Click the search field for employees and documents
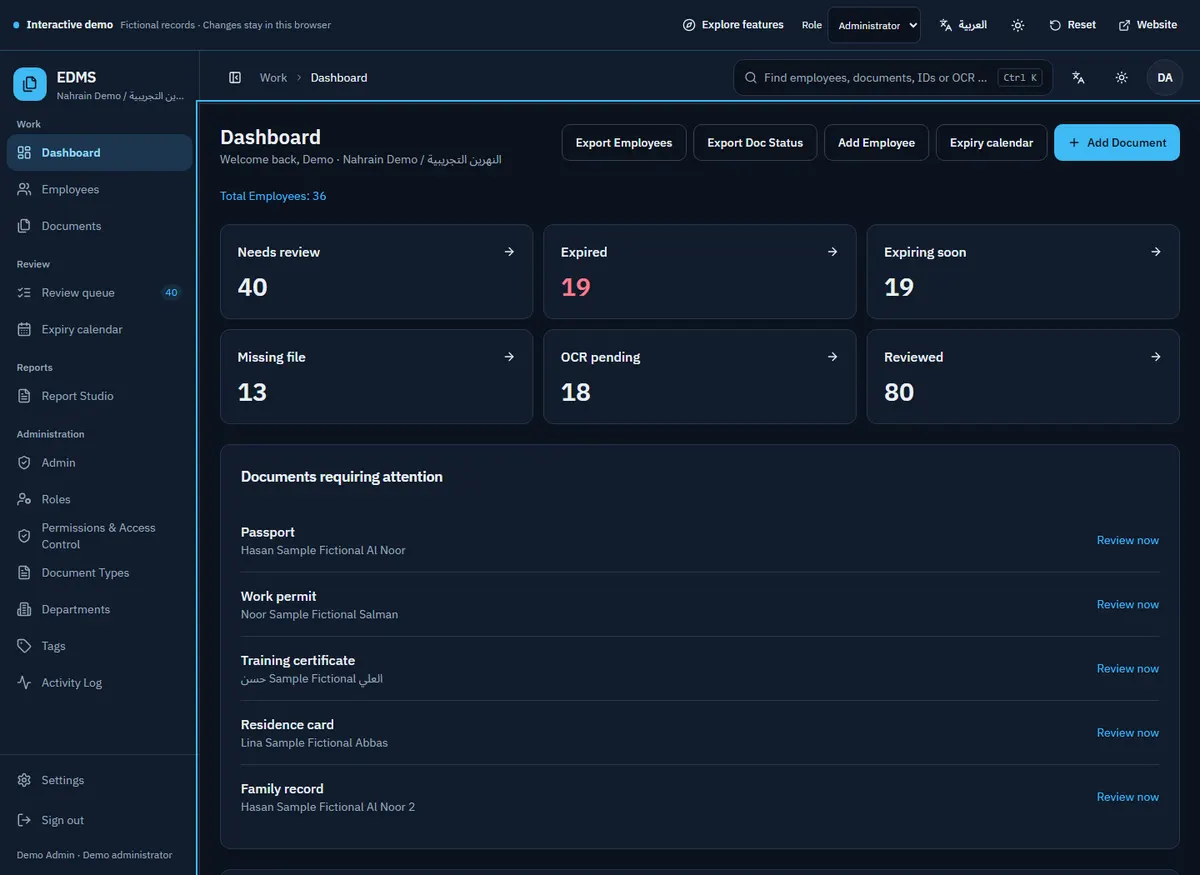Image resolution: width=1200 pixels, height=875 pixels. point(892,78)
